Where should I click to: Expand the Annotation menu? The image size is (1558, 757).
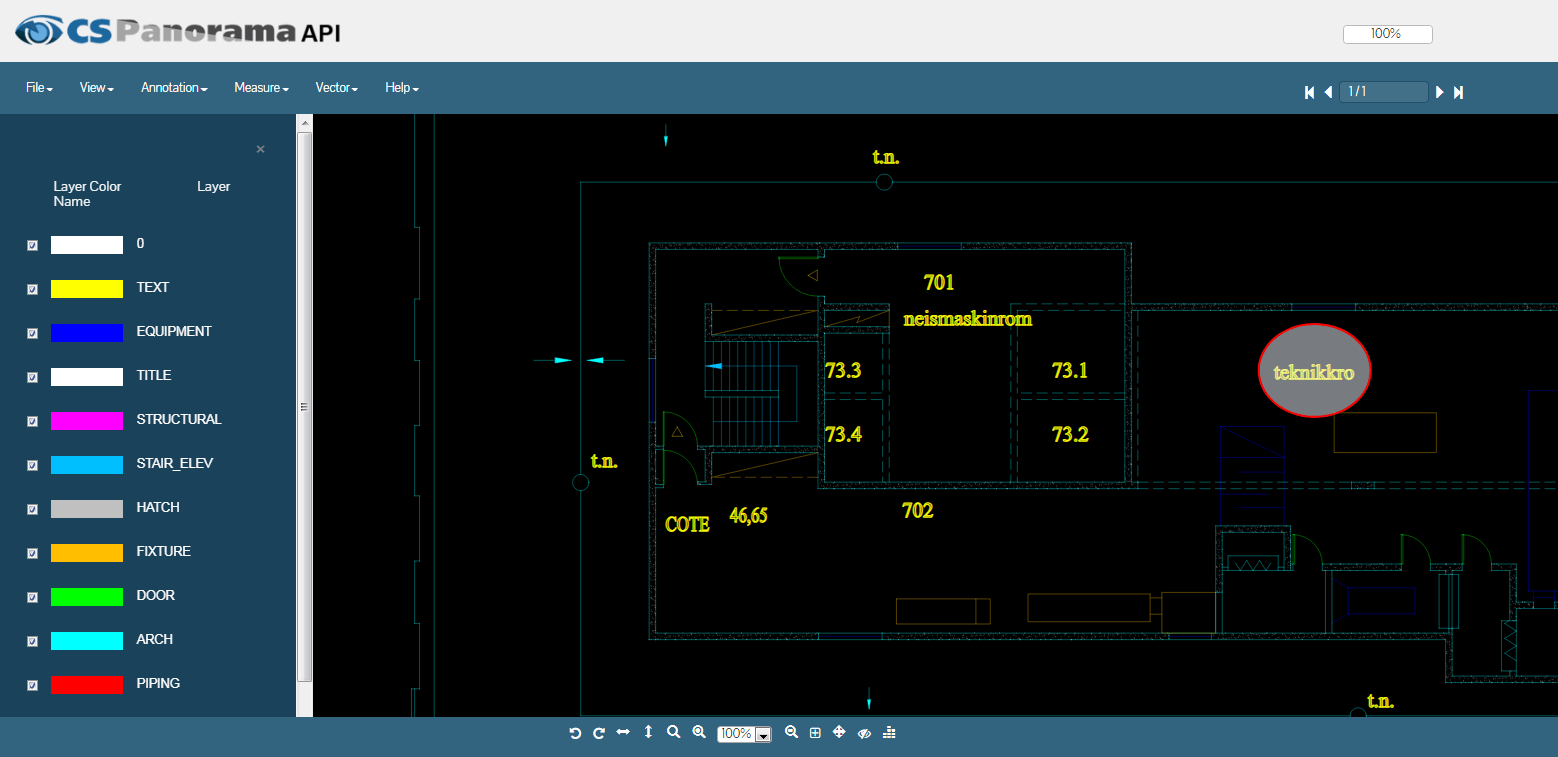pyautogui.click(x=174, y=88)
